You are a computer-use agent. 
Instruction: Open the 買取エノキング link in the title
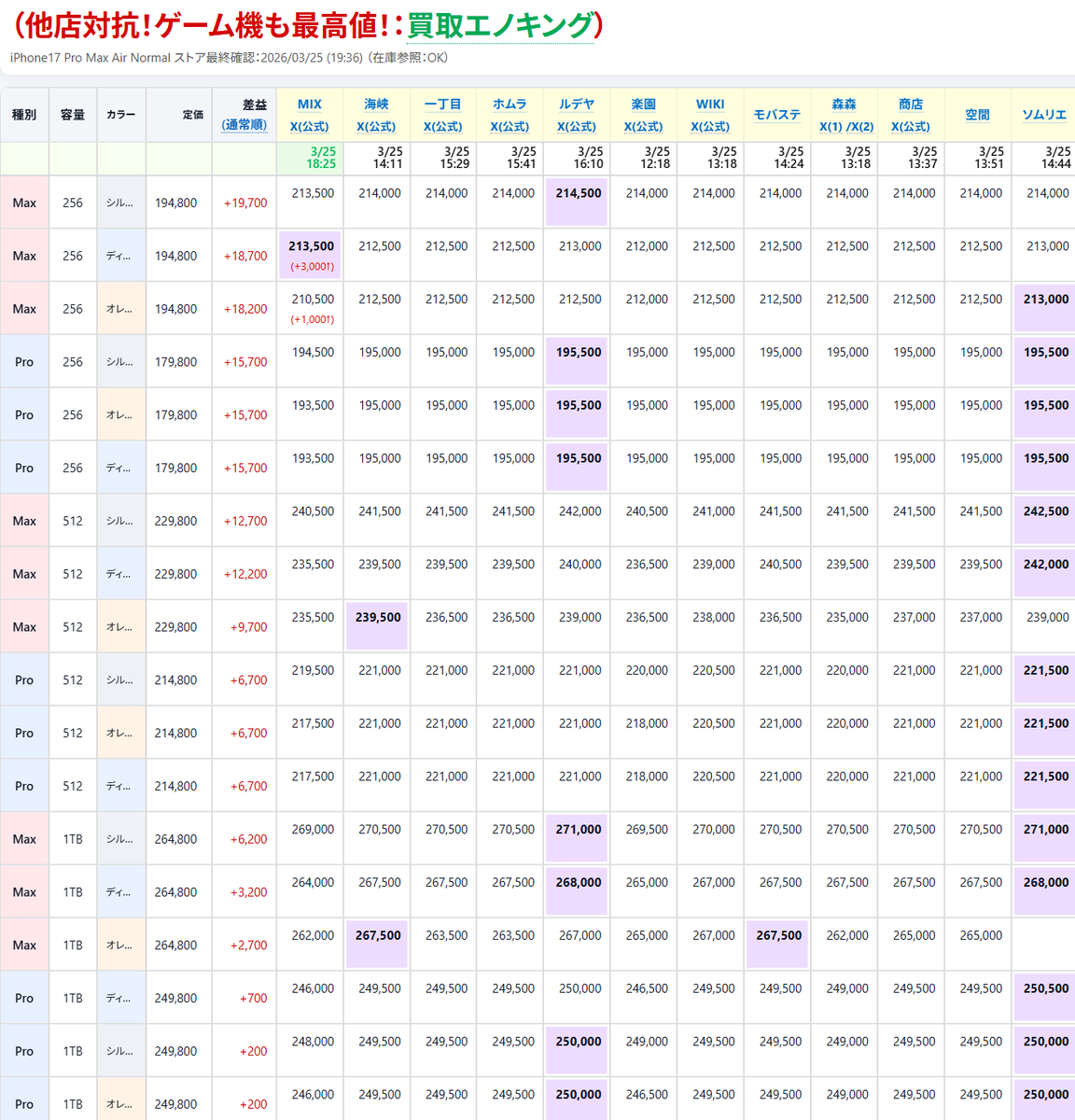tap(500, 25)
